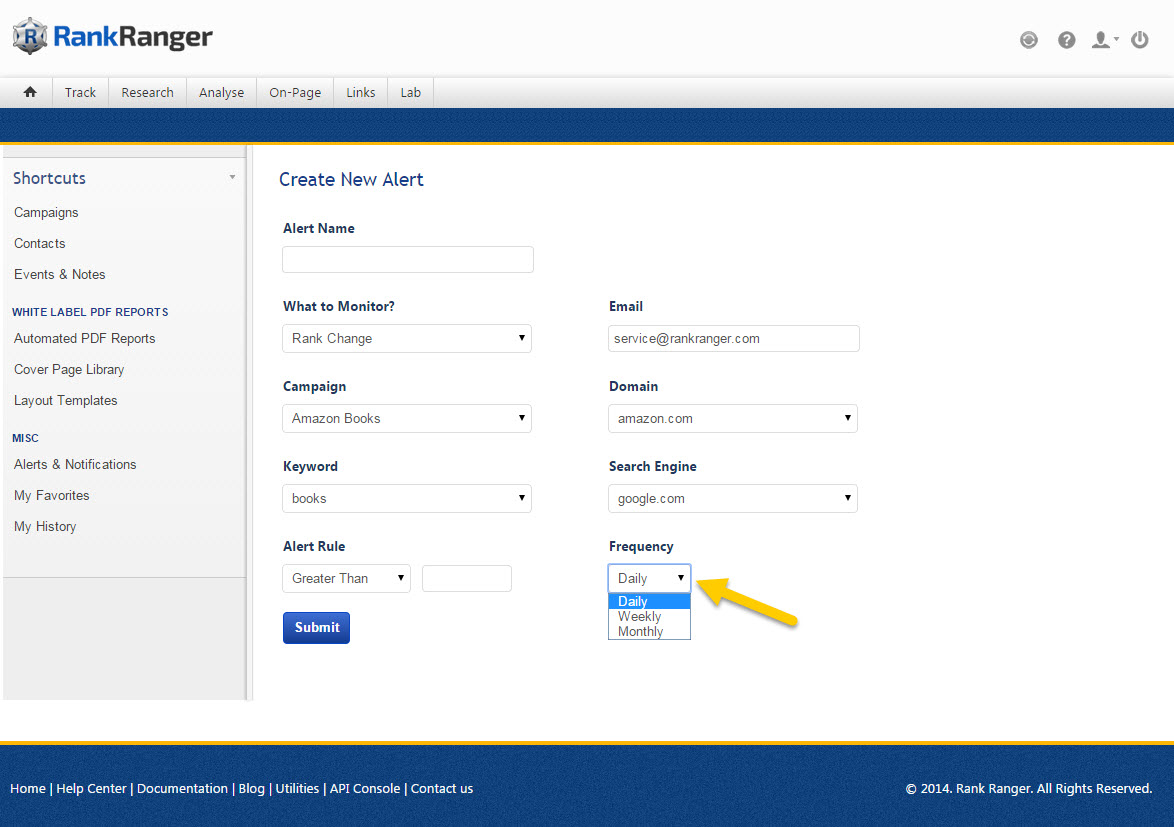This screenshot has width=1174, height=827.
Task: Submit the new alert form
Action: [316, 627]
